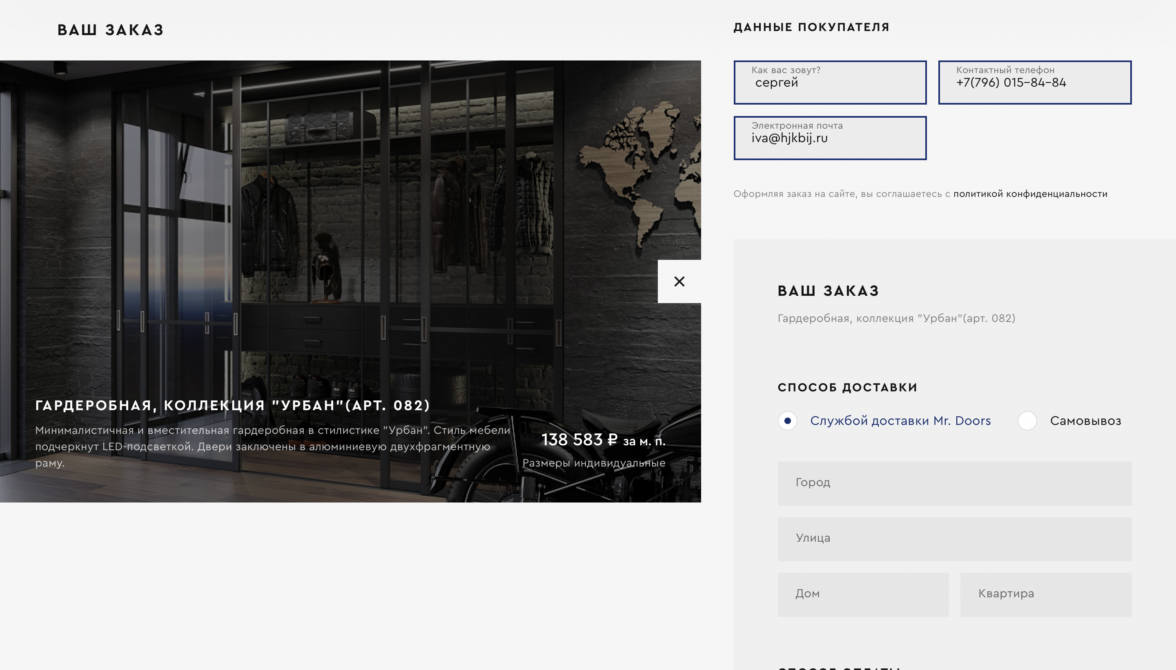The image size is (1176, 670).
Task: Click the Дом input field
Action: coord(863,594)
